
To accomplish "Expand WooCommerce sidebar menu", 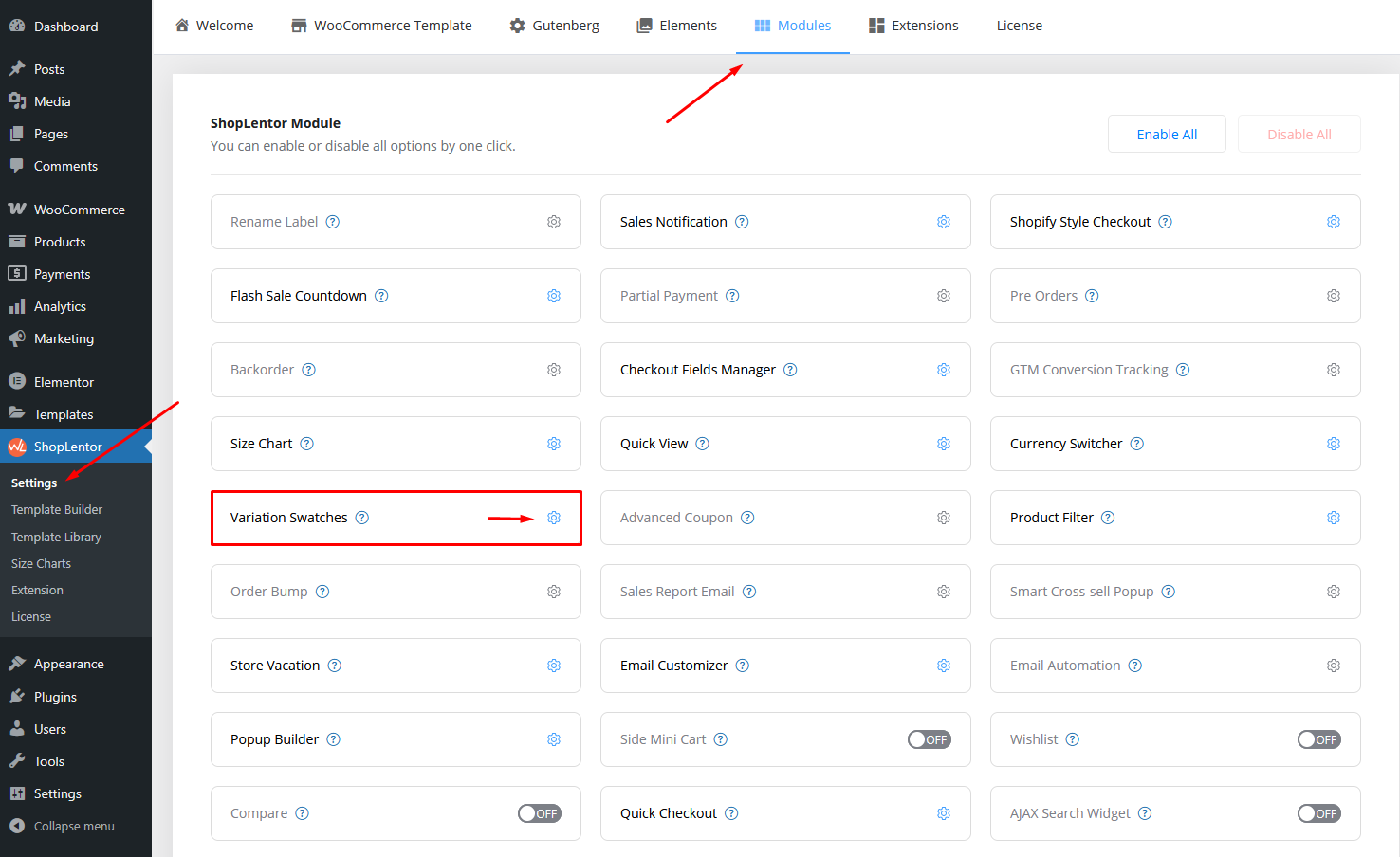I will click(x=79, y=210).
